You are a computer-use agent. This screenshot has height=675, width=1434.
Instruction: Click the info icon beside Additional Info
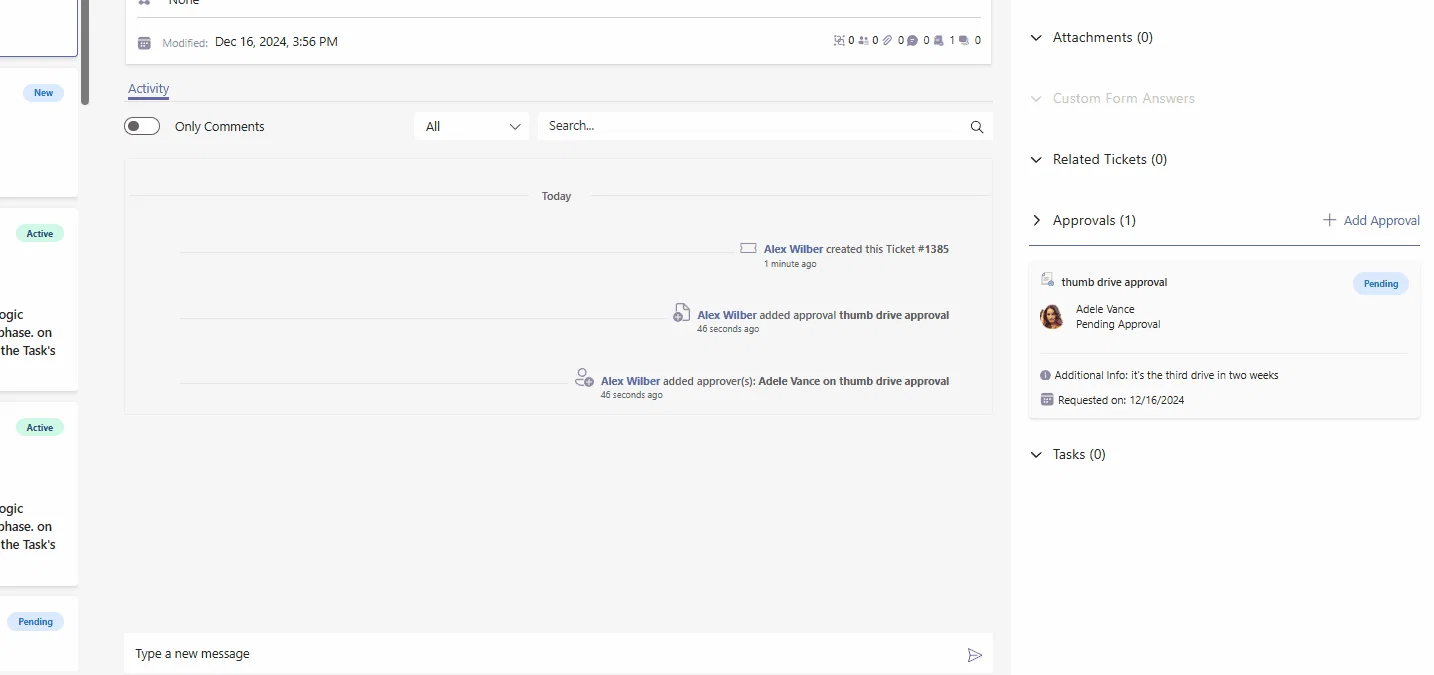(x=1045, y=376)
